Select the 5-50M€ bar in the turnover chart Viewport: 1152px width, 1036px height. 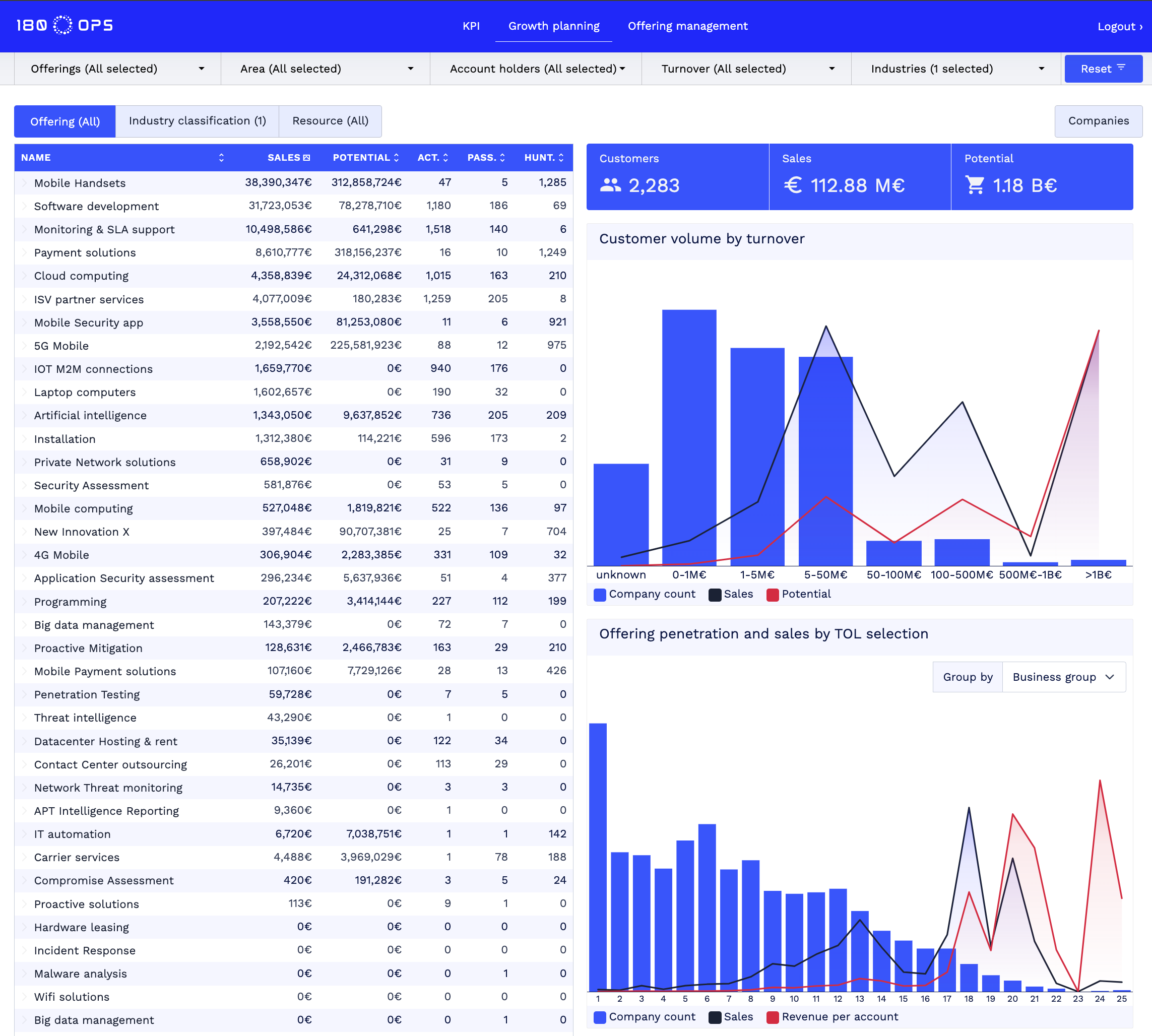[825, 456]
